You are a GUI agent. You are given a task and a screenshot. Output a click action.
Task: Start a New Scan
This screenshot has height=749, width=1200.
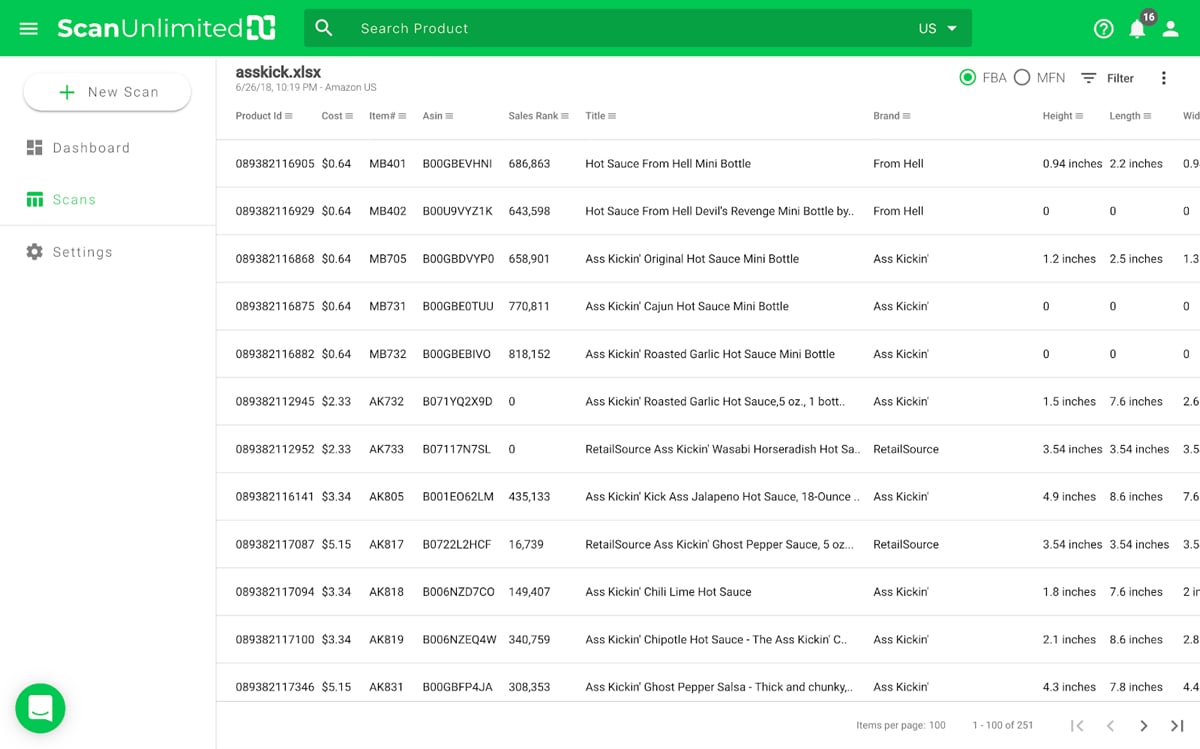107,92
